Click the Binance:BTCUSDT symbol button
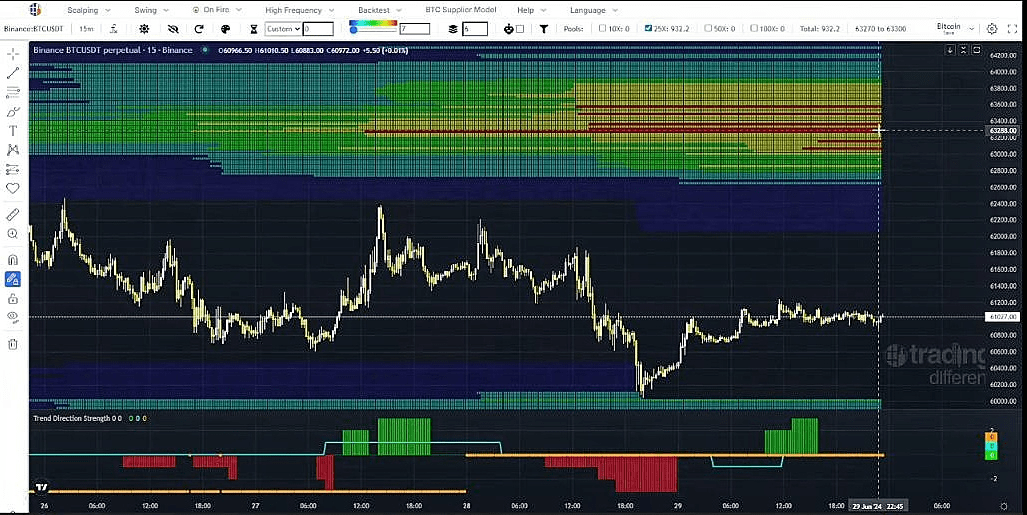 coord(34,29)
